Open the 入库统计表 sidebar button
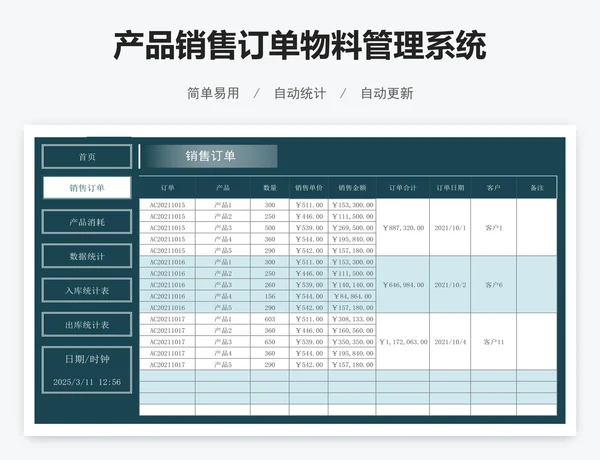Viewport: 600px width, 460px height. [x=87, y=290]
